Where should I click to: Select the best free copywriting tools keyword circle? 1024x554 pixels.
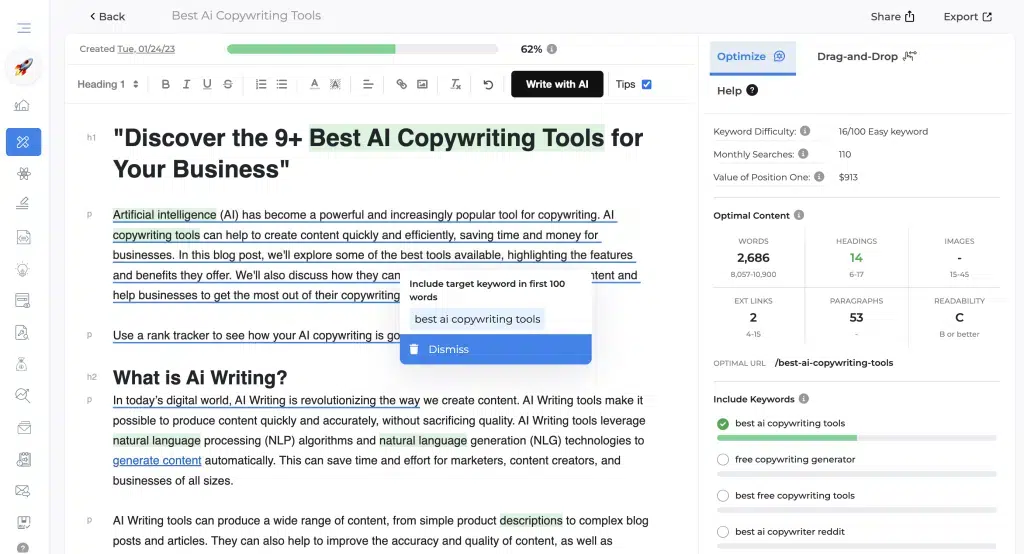point(723,496)
